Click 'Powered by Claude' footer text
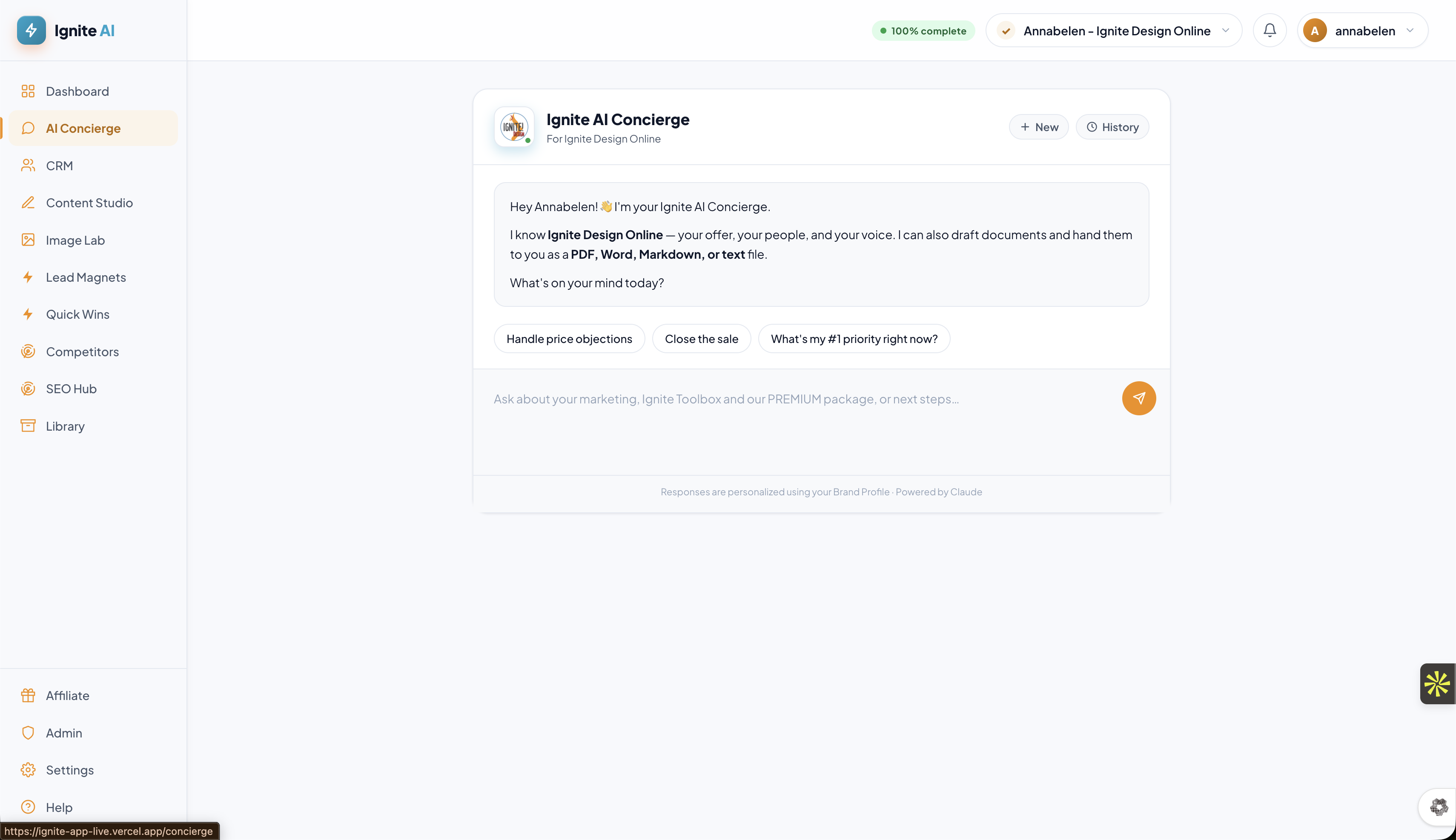This screenshot has height=840, width=1456. point(938,491)
